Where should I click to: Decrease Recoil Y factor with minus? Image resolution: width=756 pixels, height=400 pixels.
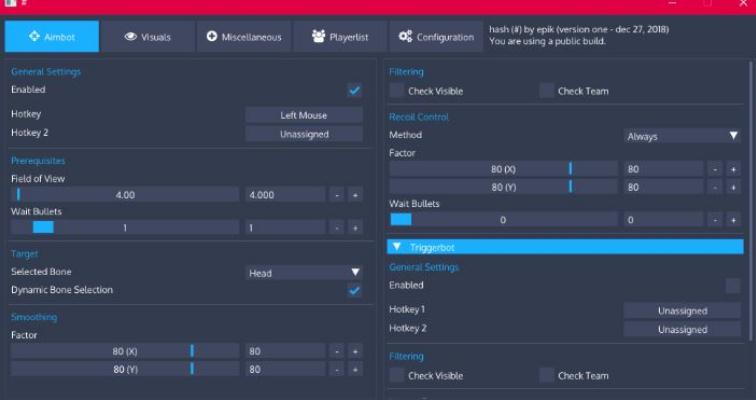(x=715, y=187)
